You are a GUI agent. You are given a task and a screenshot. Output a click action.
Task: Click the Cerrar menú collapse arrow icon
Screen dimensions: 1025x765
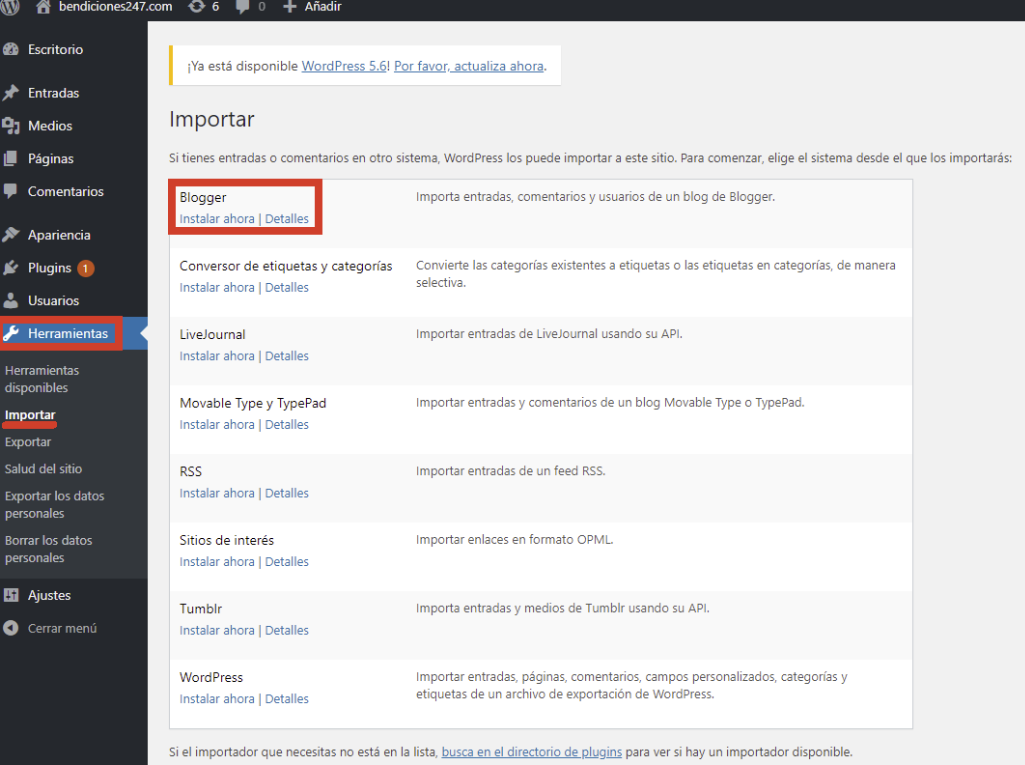[x=10, y=628]
